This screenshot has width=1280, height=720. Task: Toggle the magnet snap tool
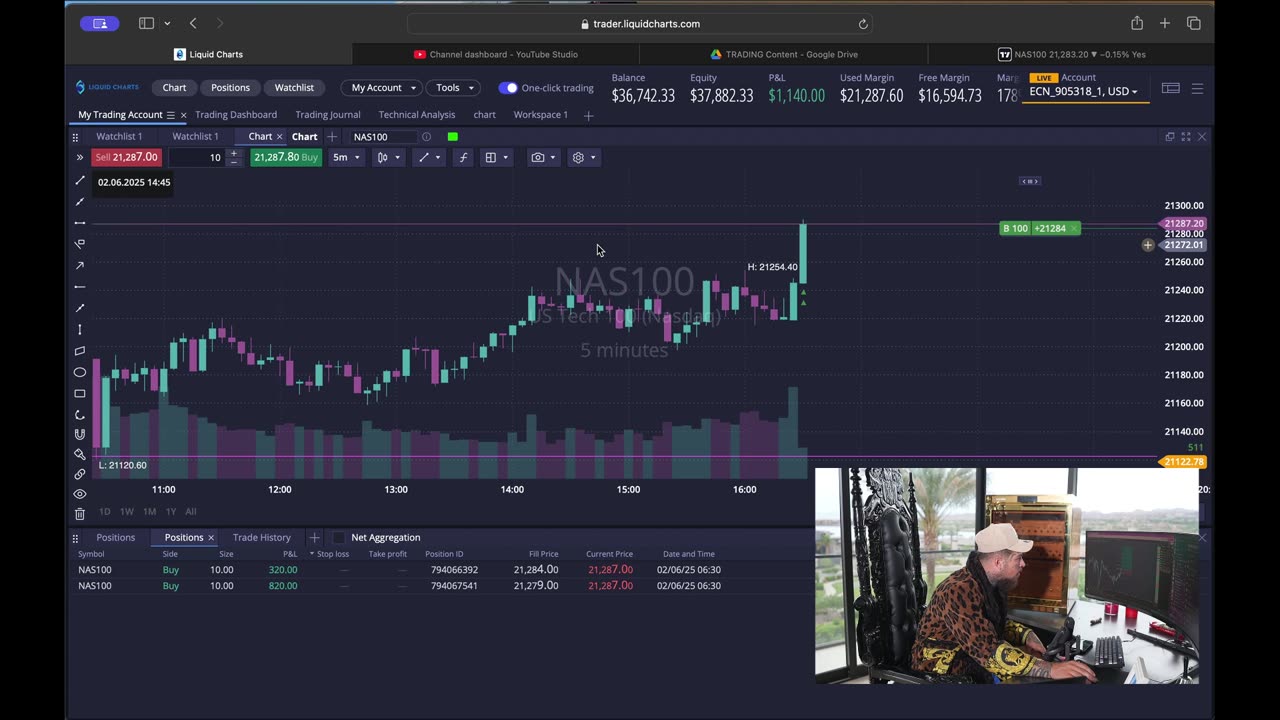point(80,434)
